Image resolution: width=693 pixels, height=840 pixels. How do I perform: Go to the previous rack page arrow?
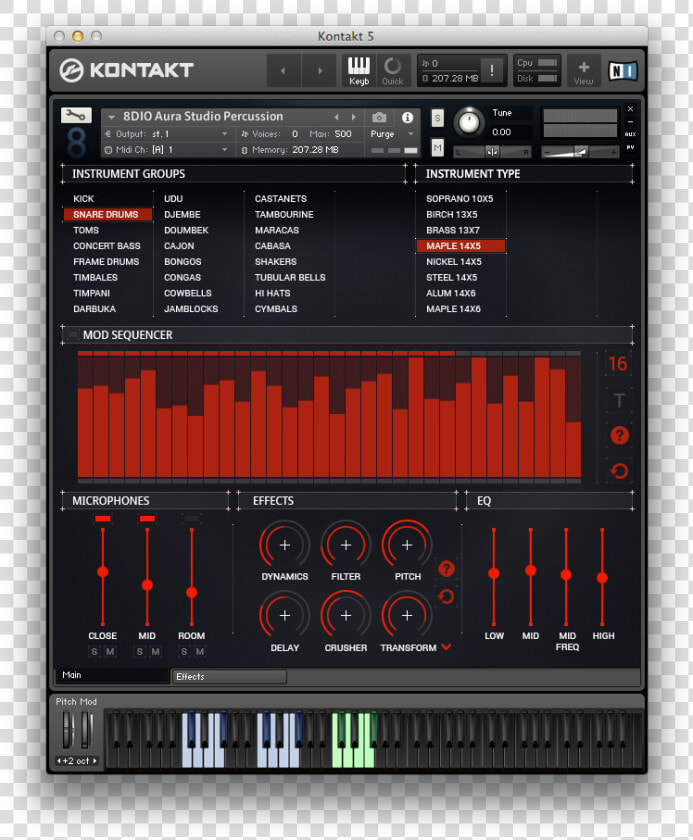point(283,71)
